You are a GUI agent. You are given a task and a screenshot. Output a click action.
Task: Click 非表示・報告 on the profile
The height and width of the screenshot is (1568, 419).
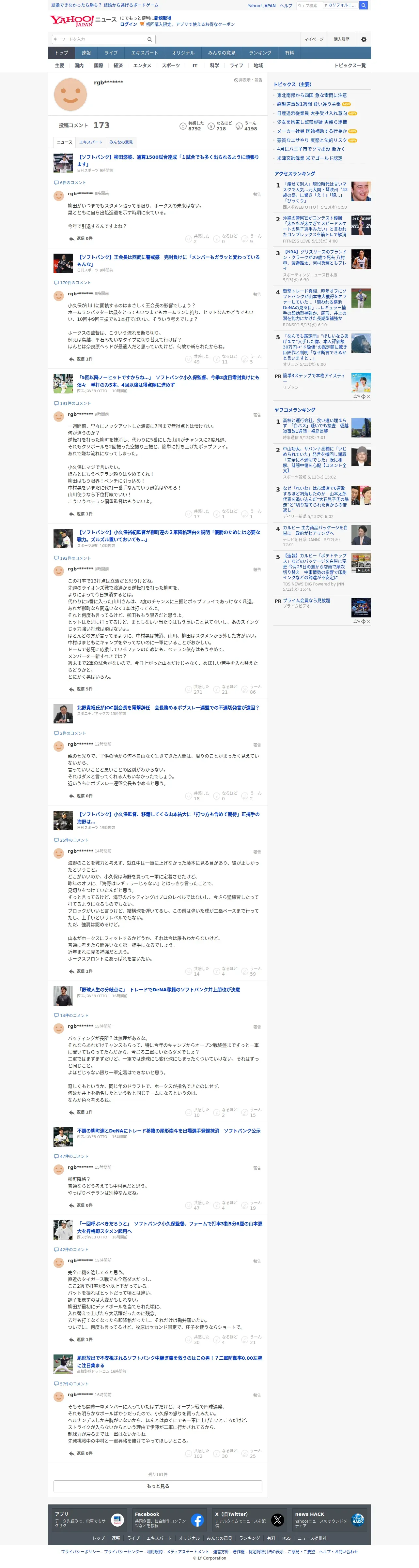(x=248, y=80)
